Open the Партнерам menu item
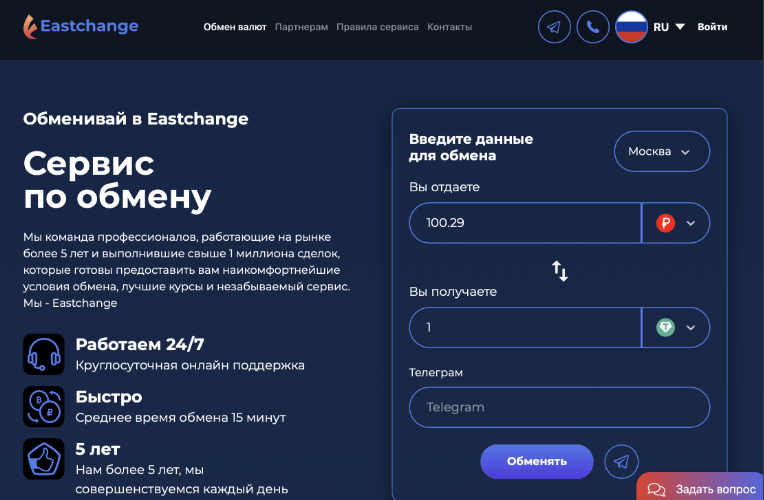The image size is (764, 500). 301,27
